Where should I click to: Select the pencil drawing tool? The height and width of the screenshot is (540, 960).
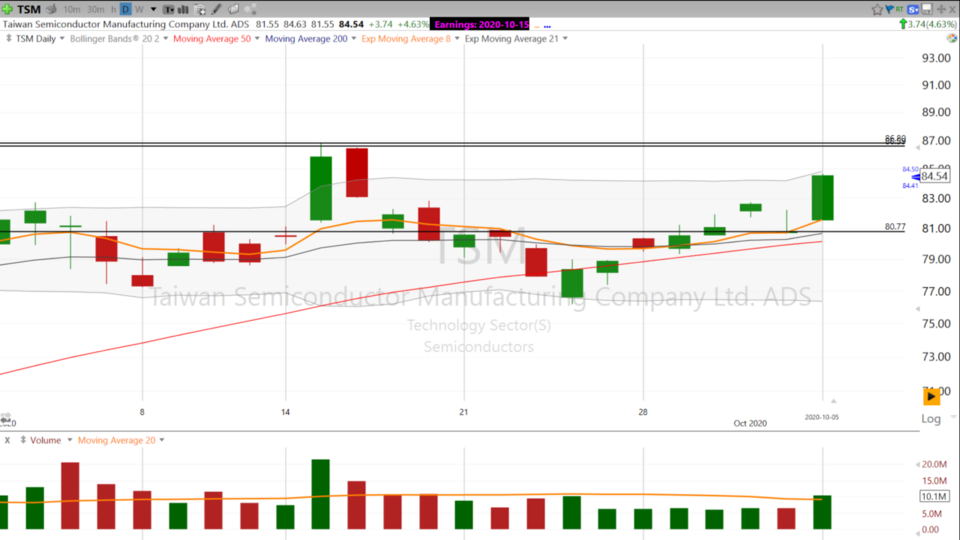click(x=216, y=9)
